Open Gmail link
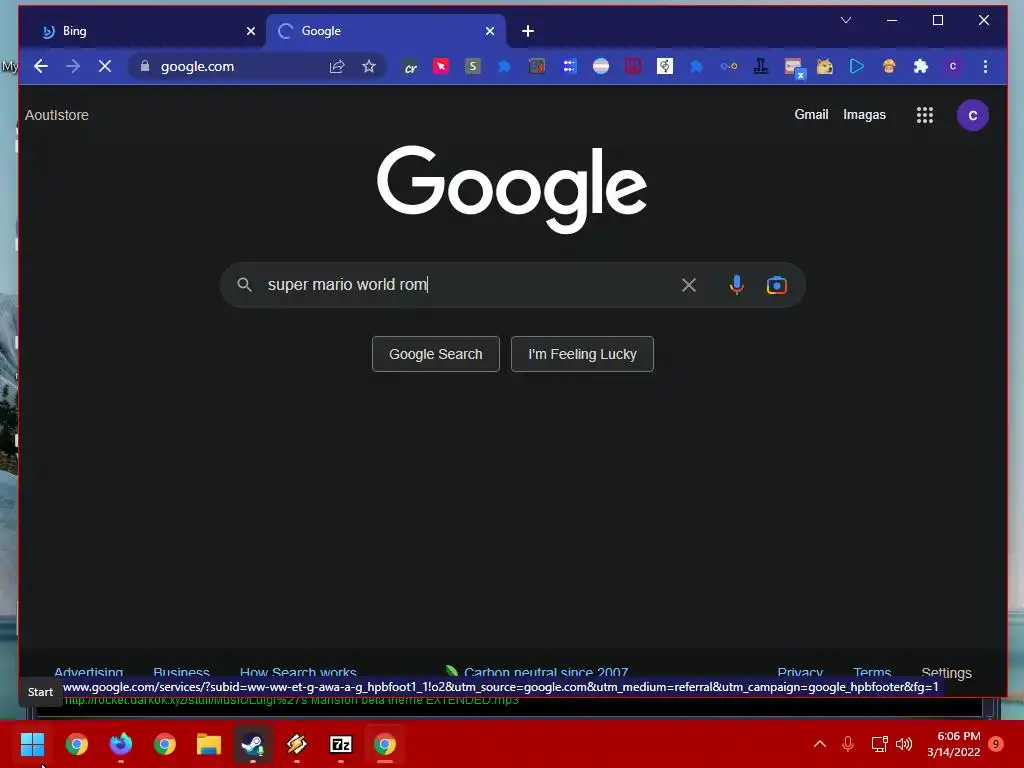Viewport: 1024px width, 768px height. [811, 114]
